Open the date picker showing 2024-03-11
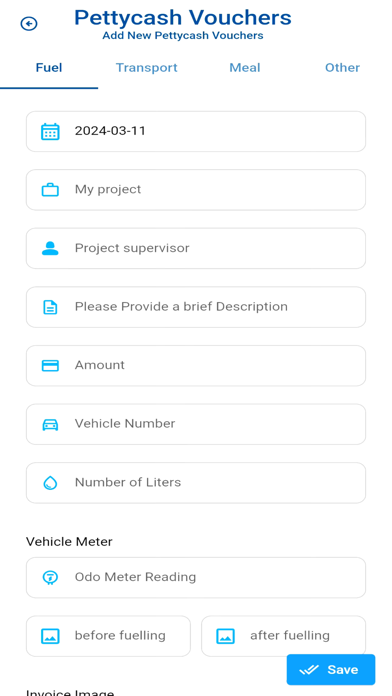The width and height of the screenshot is (392, 696). (196, 131)
